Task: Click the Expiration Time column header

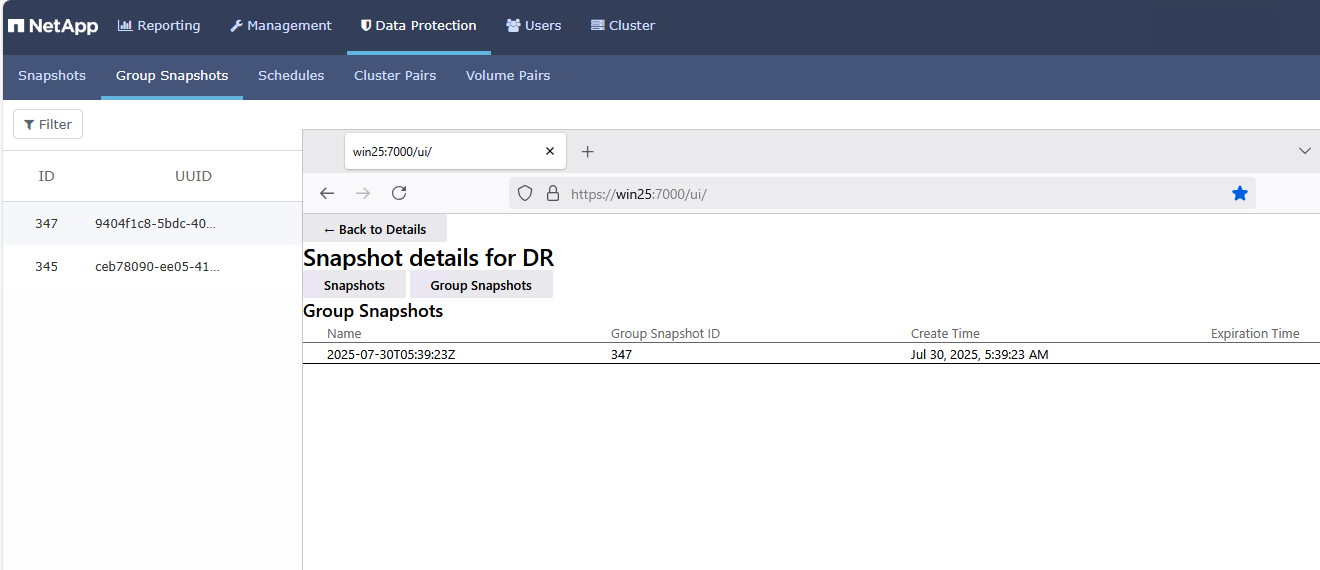Action: coord(1255,333)
